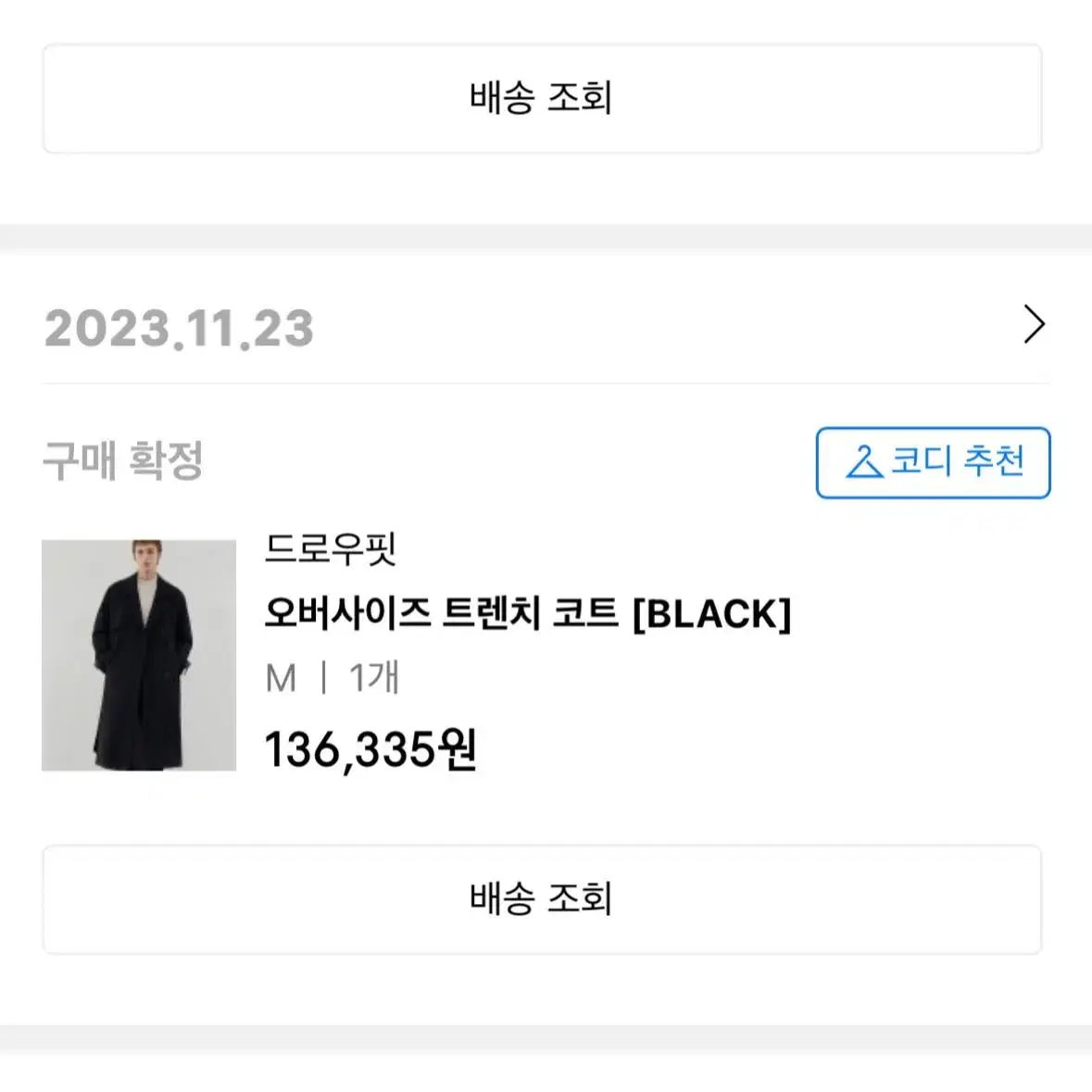Click the thin line under the order date

pos(546,383)
